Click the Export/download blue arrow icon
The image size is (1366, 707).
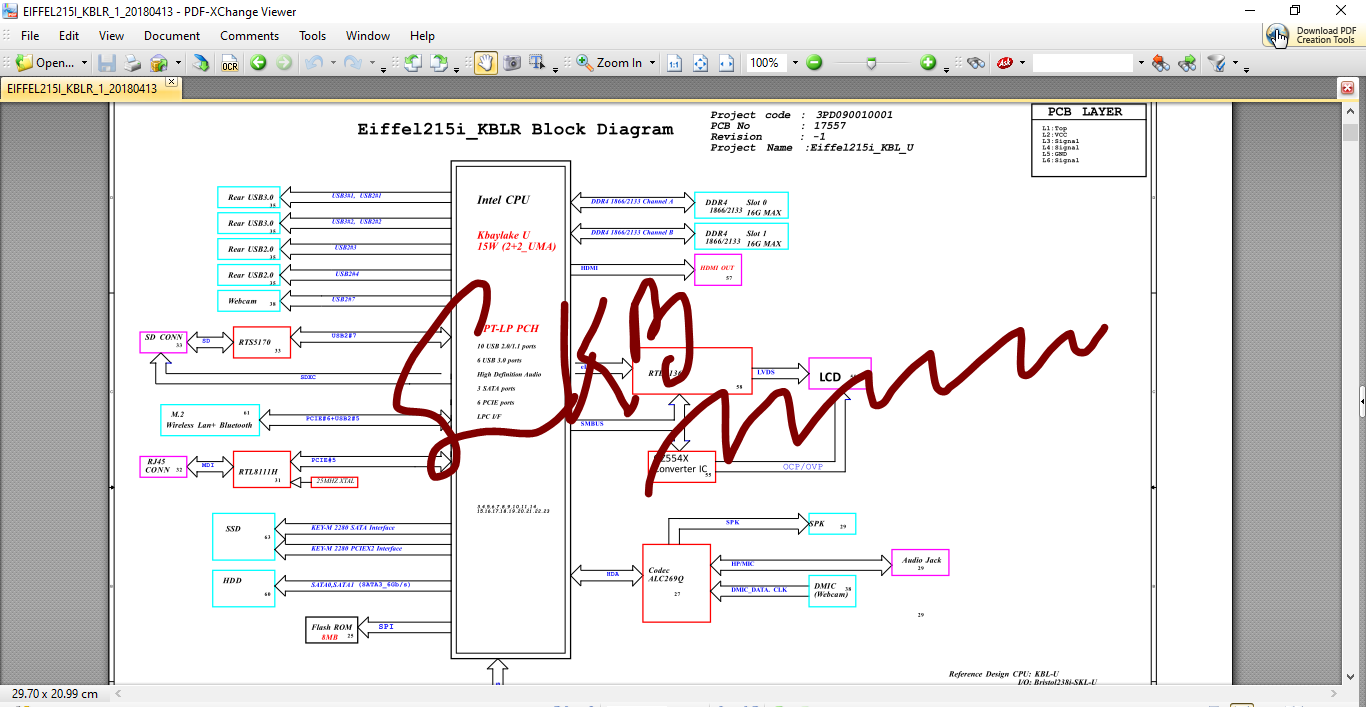tap(201, 63)
